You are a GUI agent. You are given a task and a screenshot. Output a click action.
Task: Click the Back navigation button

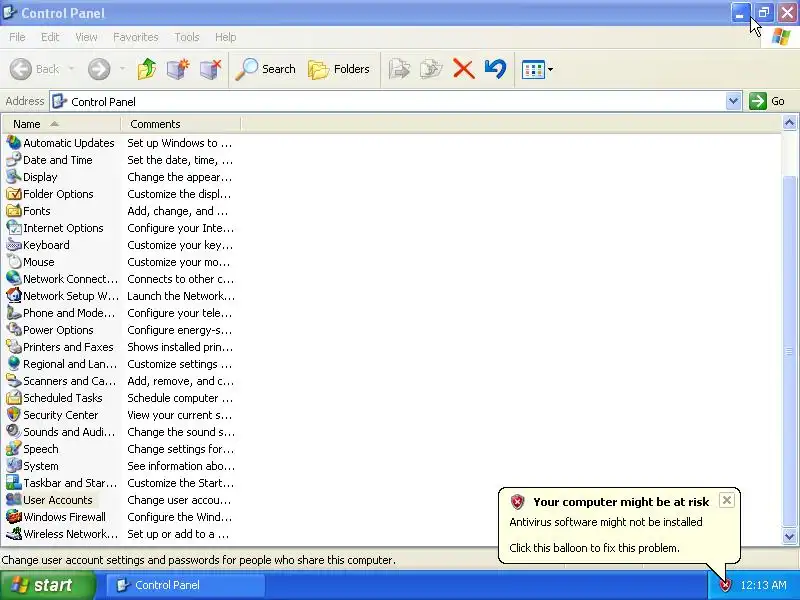[34, 69]
